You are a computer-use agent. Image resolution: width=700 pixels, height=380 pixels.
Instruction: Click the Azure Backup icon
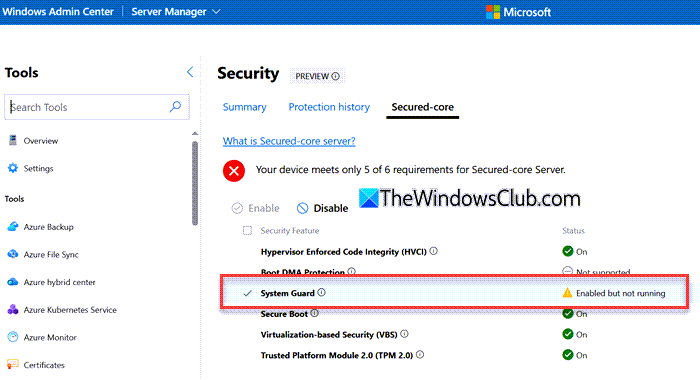[x=12, y=226]
